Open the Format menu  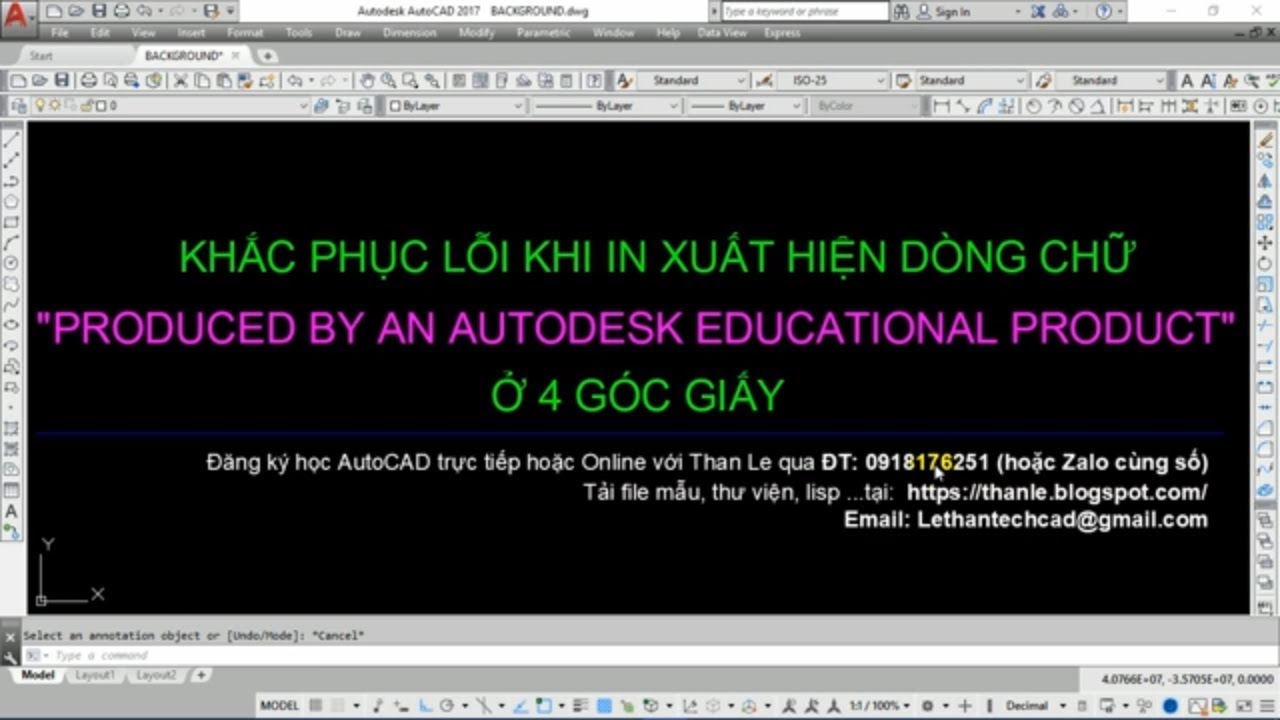(245, 32)
